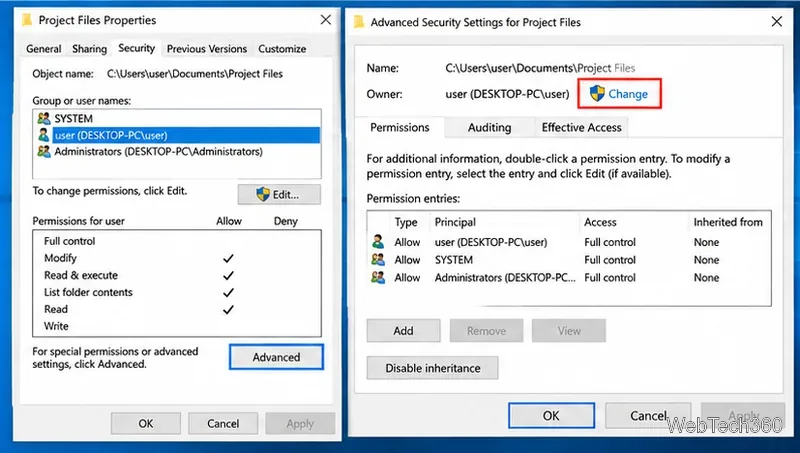This screenshot has width=800, height=453.
Task: Click Cancel in Project Files Properties
Action: coord(223,423)
